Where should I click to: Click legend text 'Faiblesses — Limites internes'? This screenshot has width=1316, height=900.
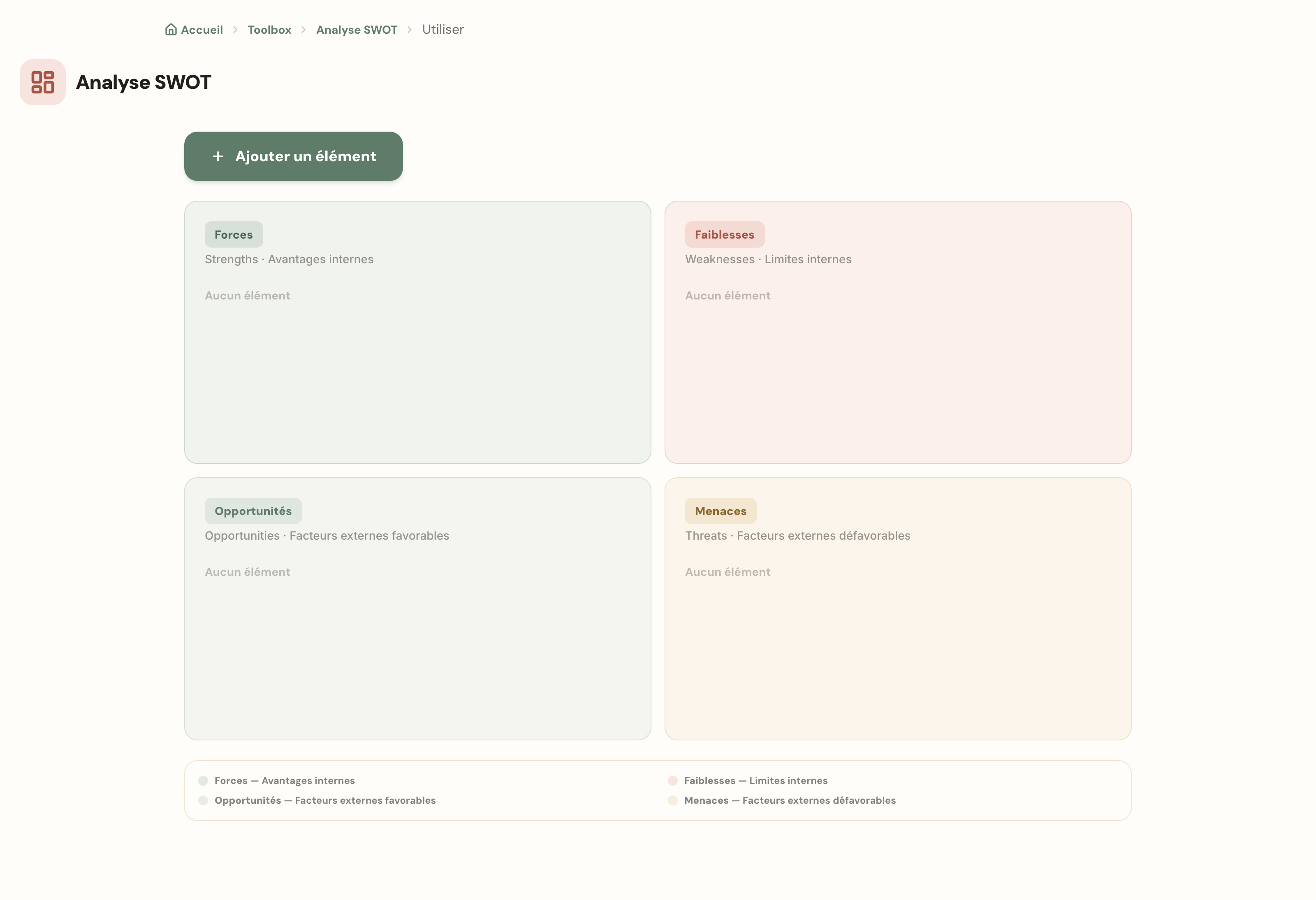[756, 781]
